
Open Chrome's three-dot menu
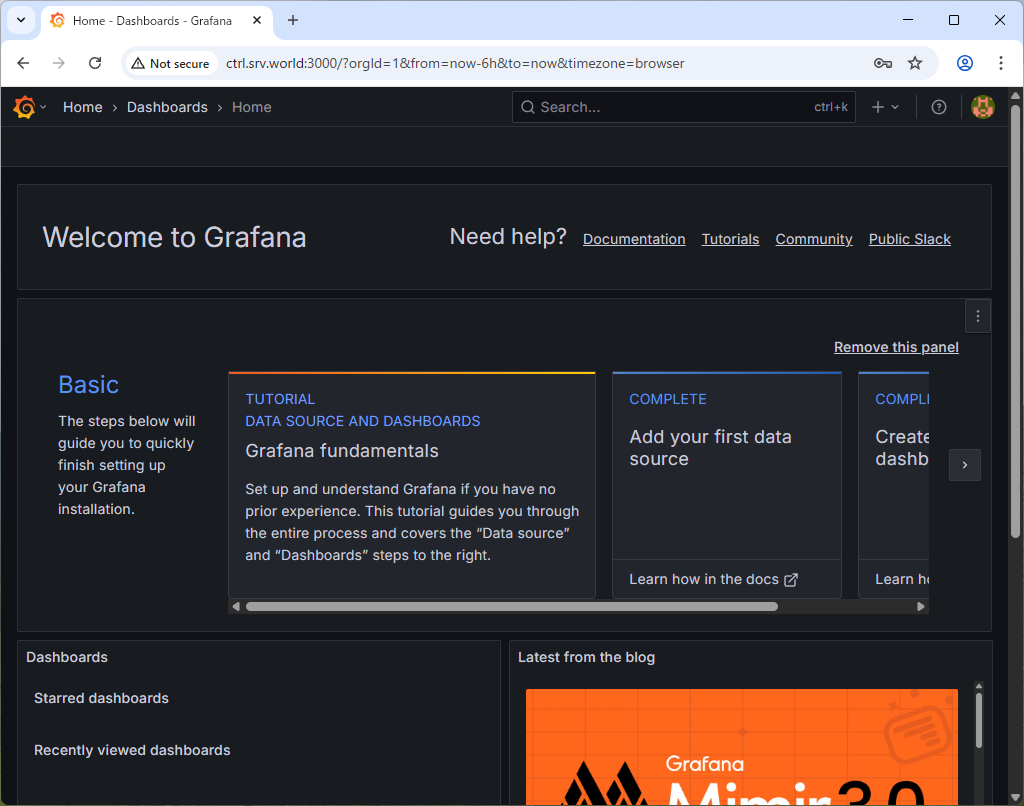click(x=1001, y=63)
